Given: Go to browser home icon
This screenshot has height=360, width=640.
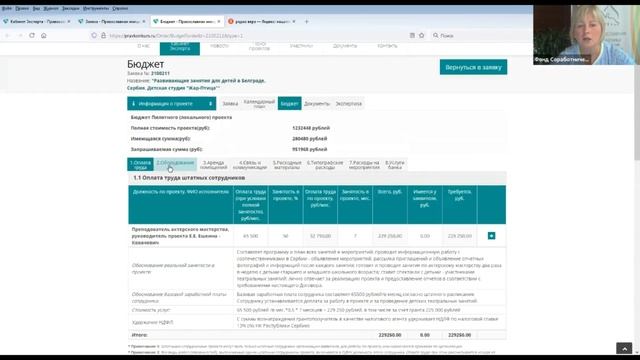Looking at the screenshot, I should click(x=44, y=36).
